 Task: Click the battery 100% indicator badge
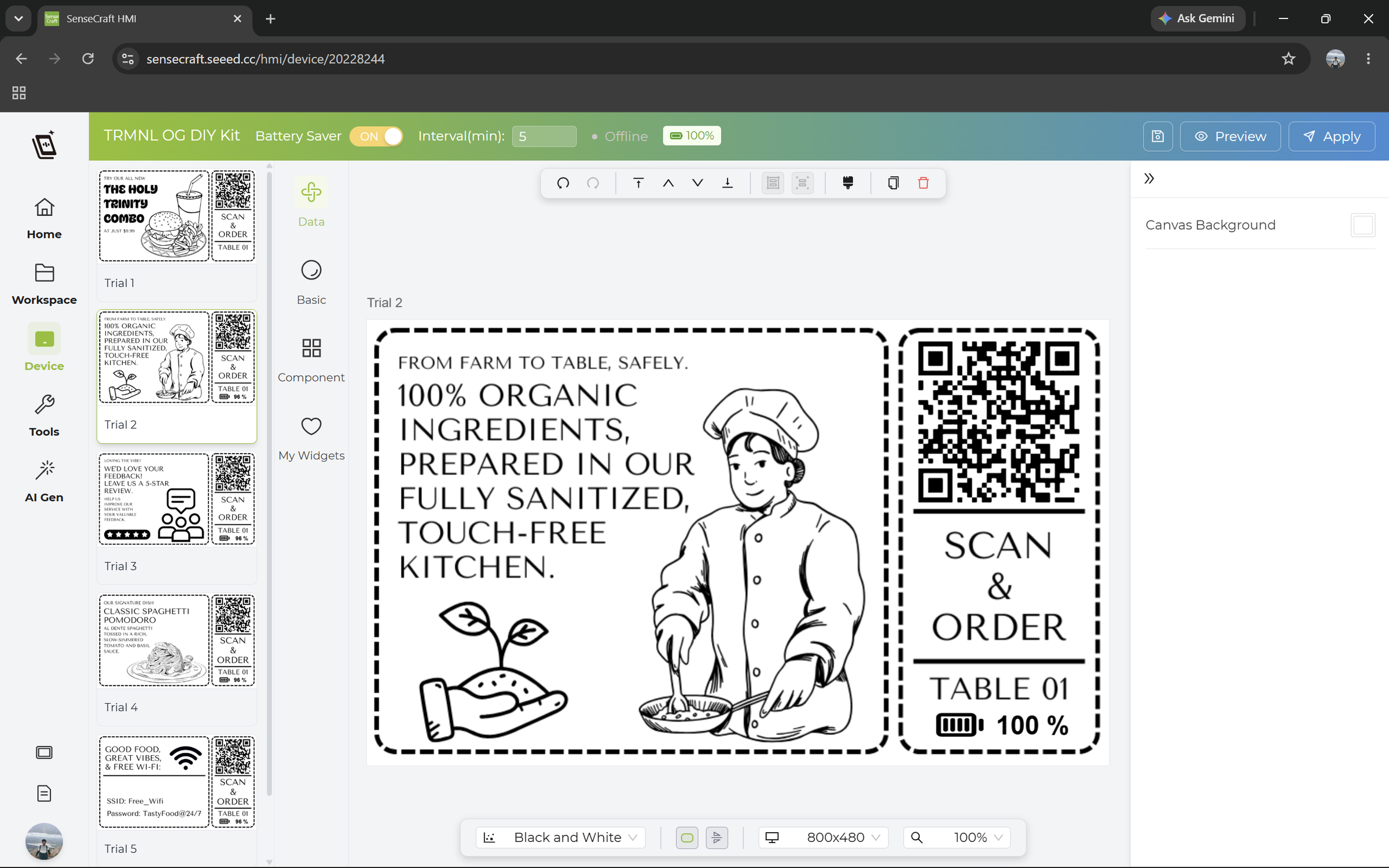pos(692,135)
